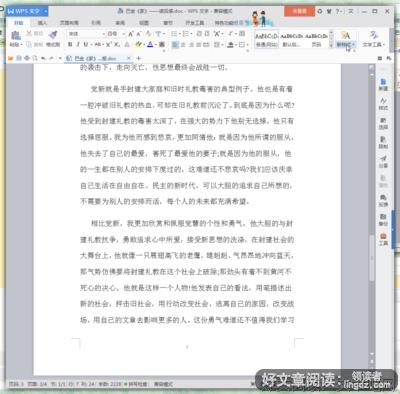The image size is (400, 394).
Task: Open the Text Tools icon in ribbon
Action: click(374, 35)
